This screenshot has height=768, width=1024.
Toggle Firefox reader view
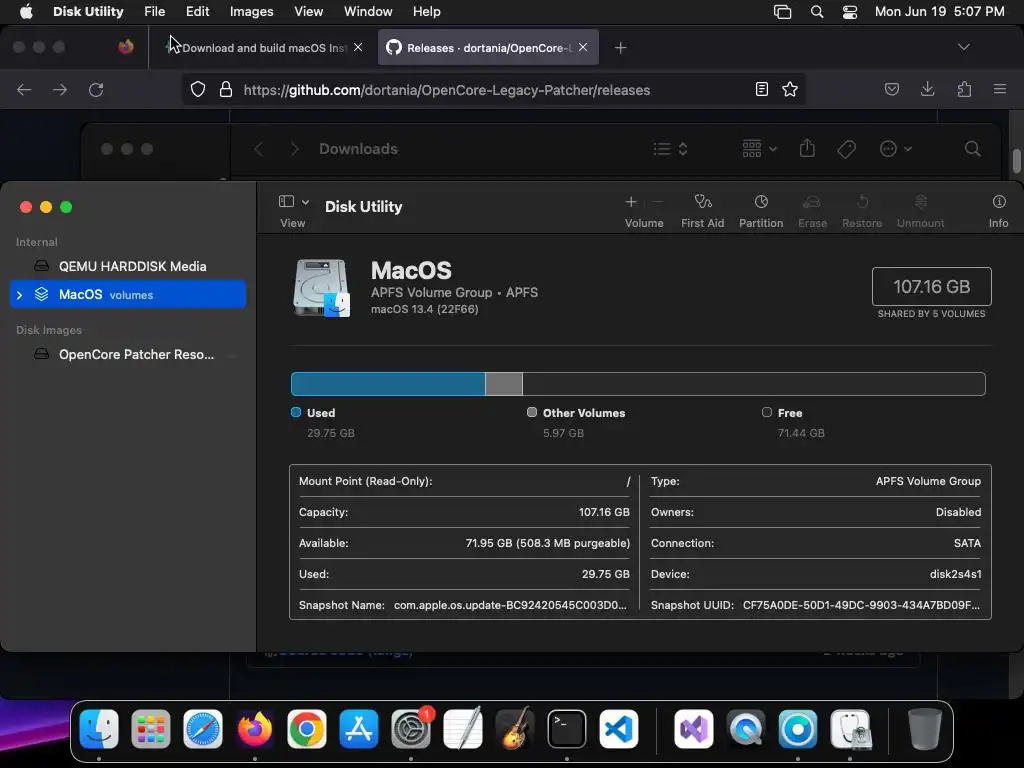click(x=761, y=89)
